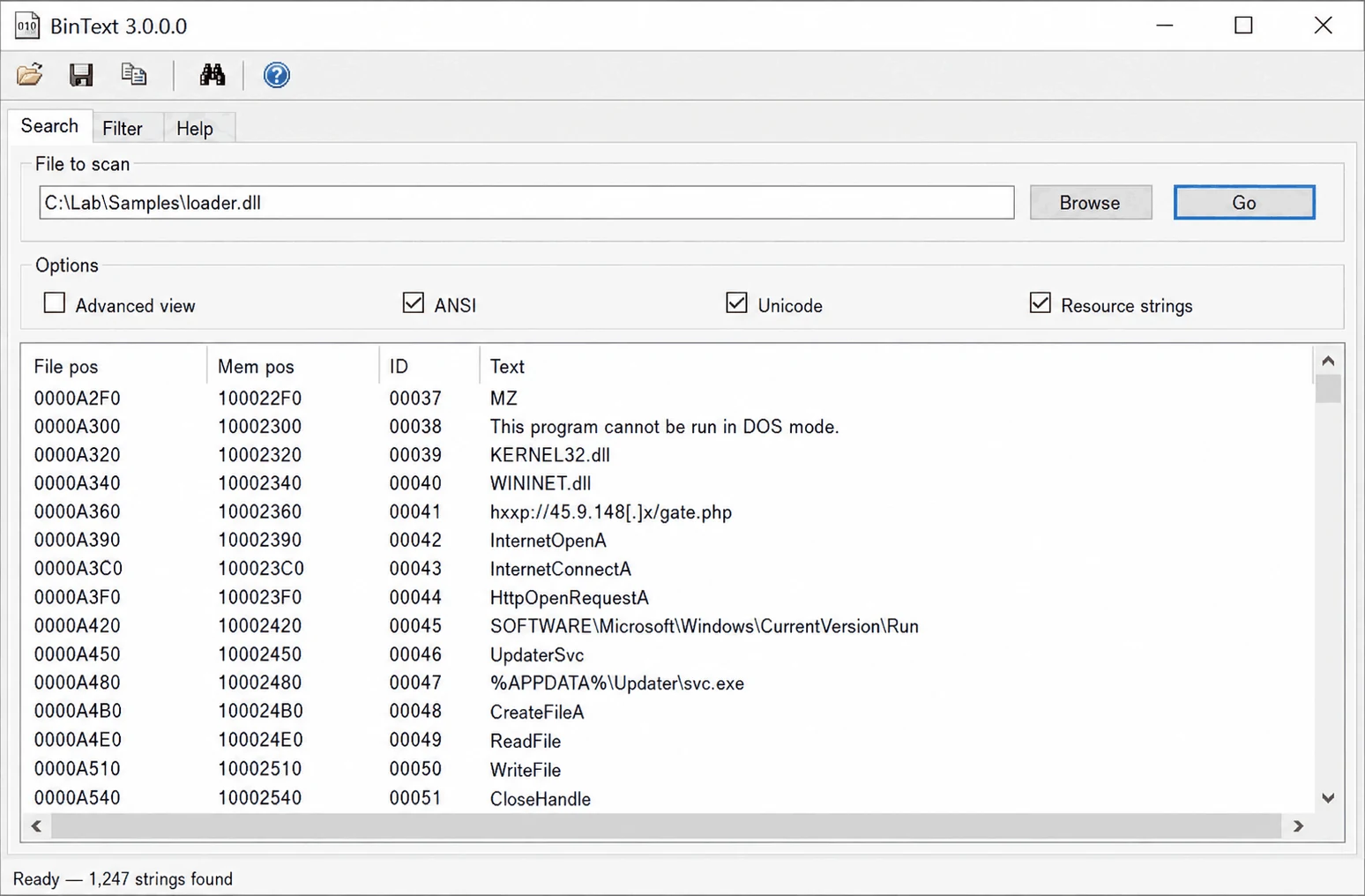Open help via blue question mark icon
1365x896 pixels.
pyautogui.click(x=276, y=75)
